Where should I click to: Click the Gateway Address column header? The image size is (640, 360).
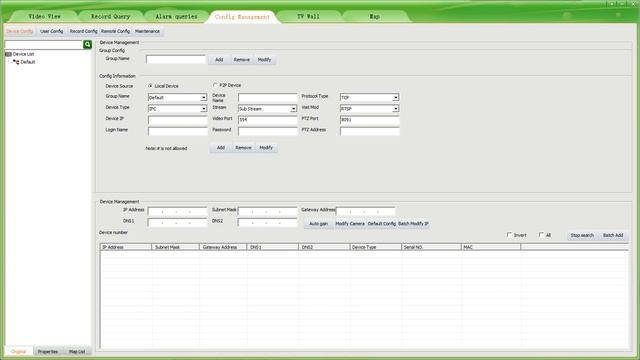tap(223, 247)
